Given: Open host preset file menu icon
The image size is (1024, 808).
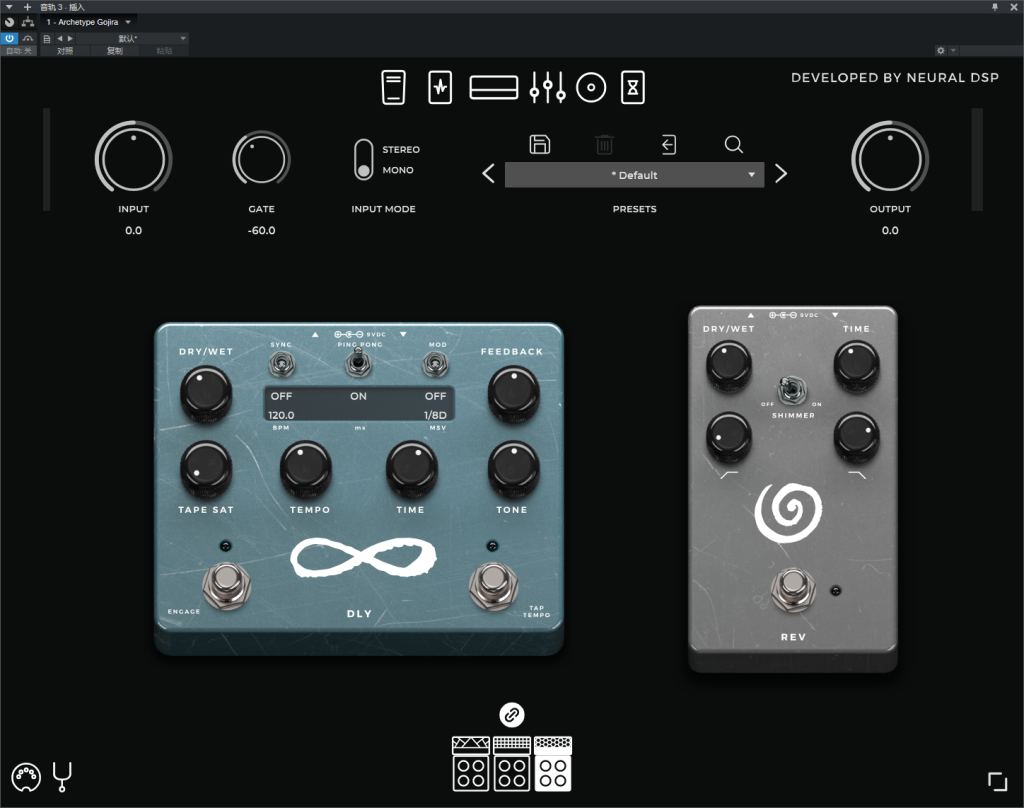Looking at the screenshot, I should [x=47, y=39].
